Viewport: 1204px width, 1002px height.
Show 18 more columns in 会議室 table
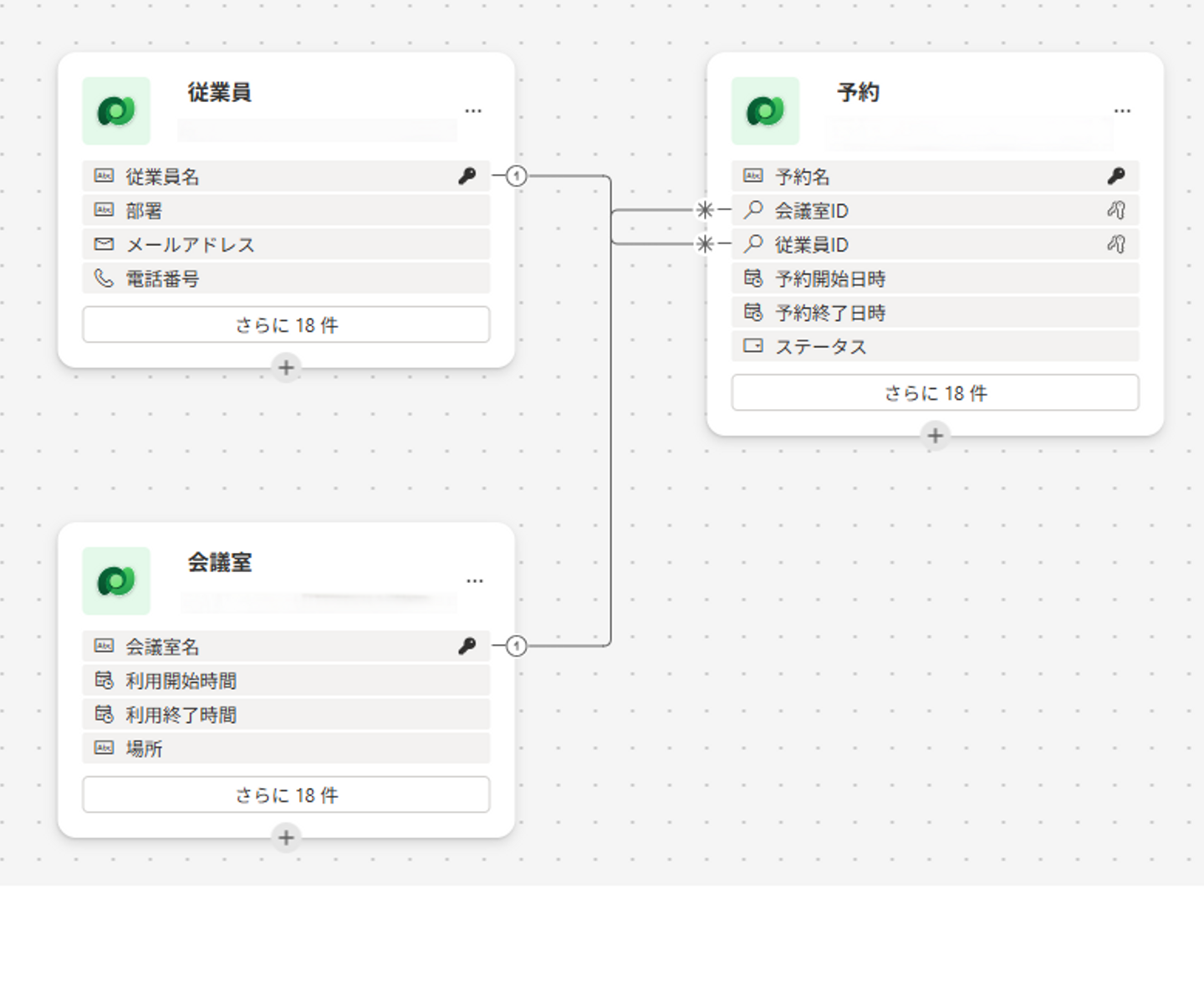click(x=286, y=795)
